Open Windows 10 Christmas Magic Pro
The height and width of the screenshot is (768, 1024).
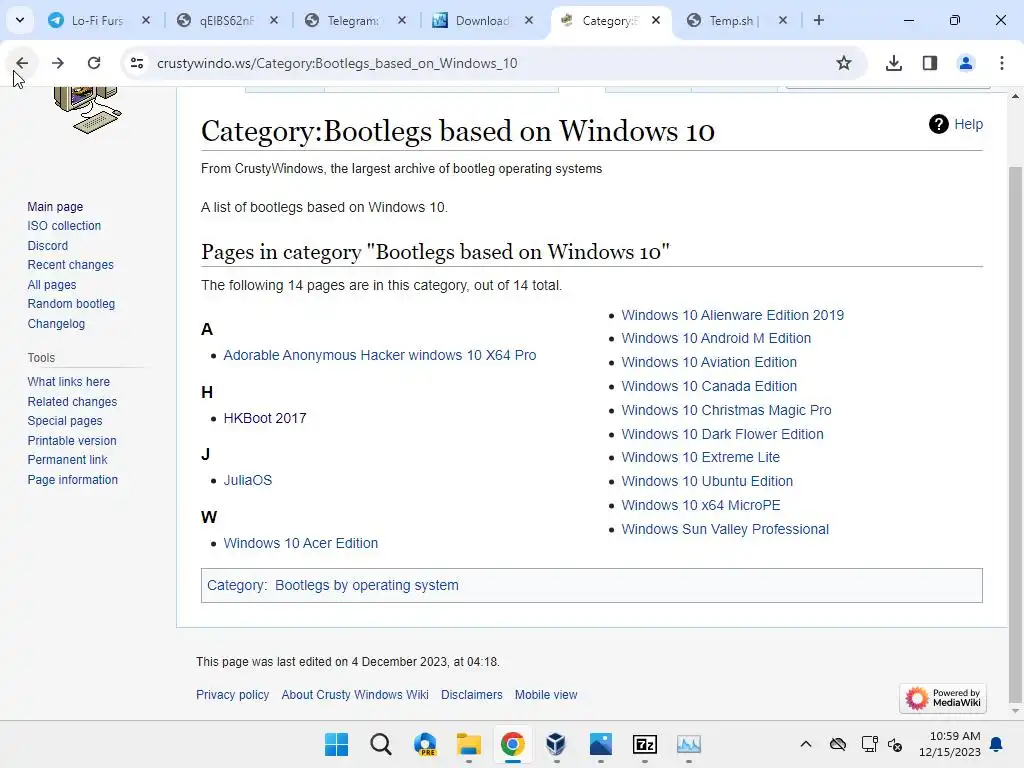coord(726,410)
